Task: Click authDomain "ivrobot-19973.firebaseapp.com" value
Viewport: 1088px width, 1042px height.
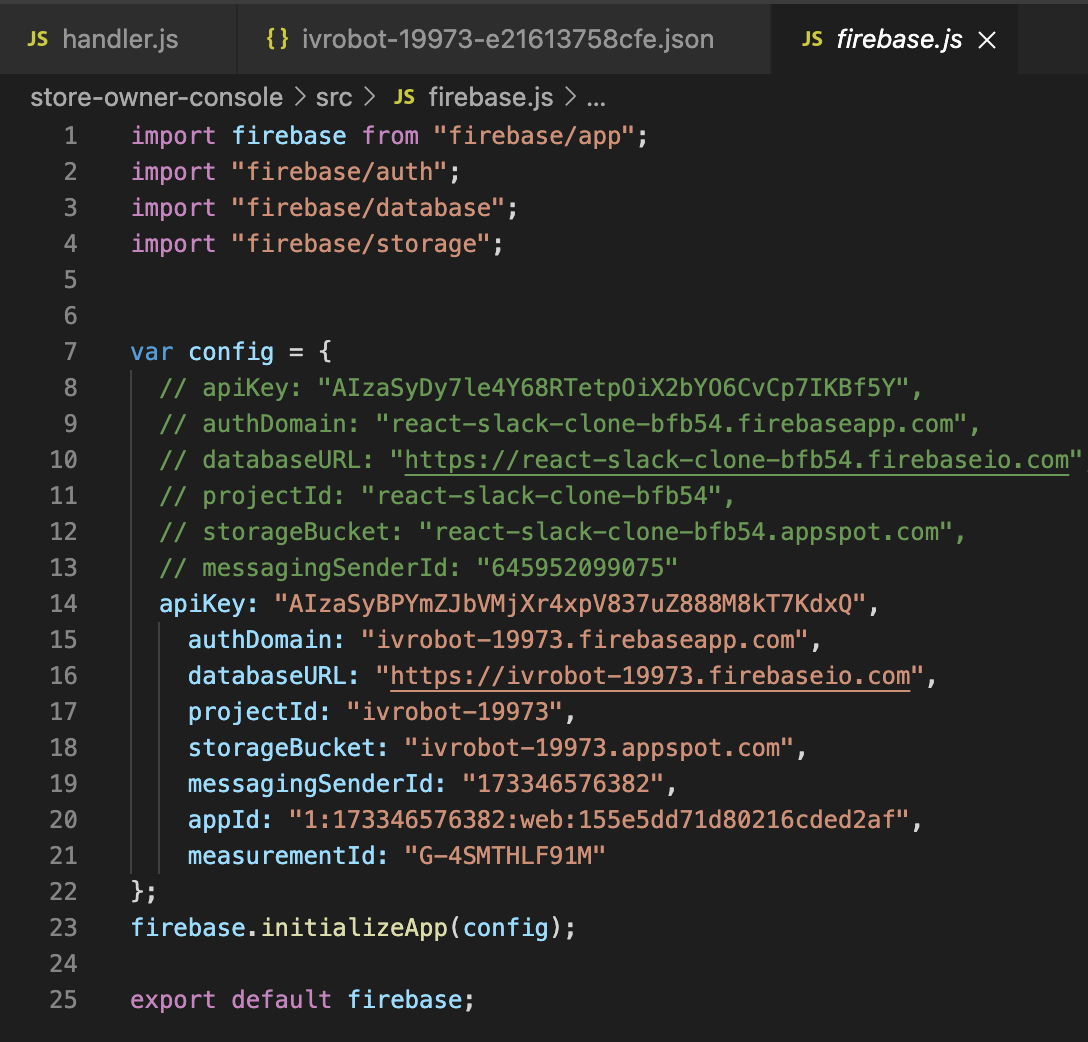Action: click(585, 640)
